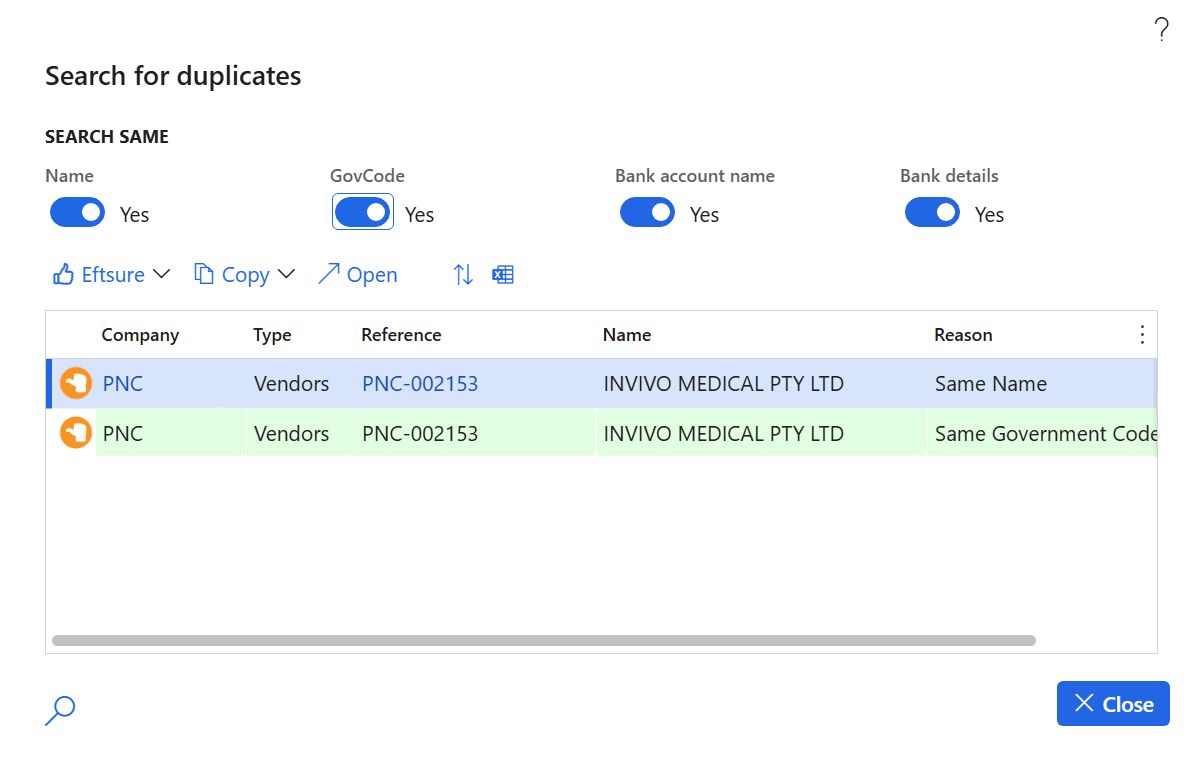Click PNC company cell in the green row
Image resolution: width=1196 pixels, height=769 pixels.
[x=171, y=433]
